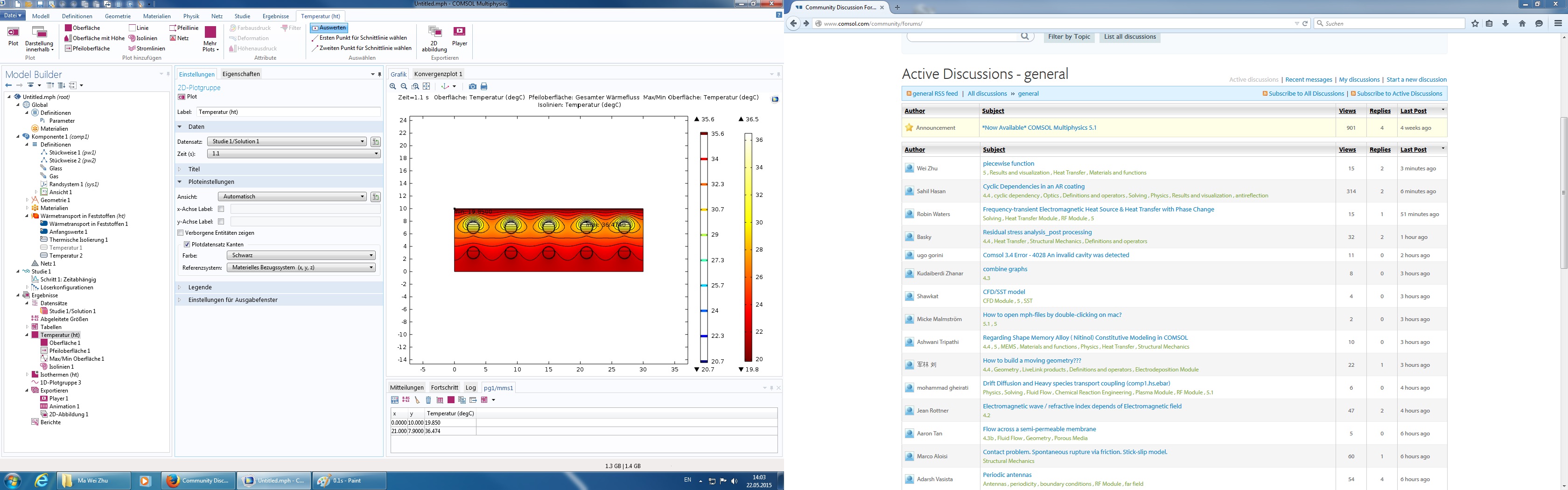Viewport: 1568px width, 490px height.
Task: Click the Firefox home icon
Action: click(1522, 24)
